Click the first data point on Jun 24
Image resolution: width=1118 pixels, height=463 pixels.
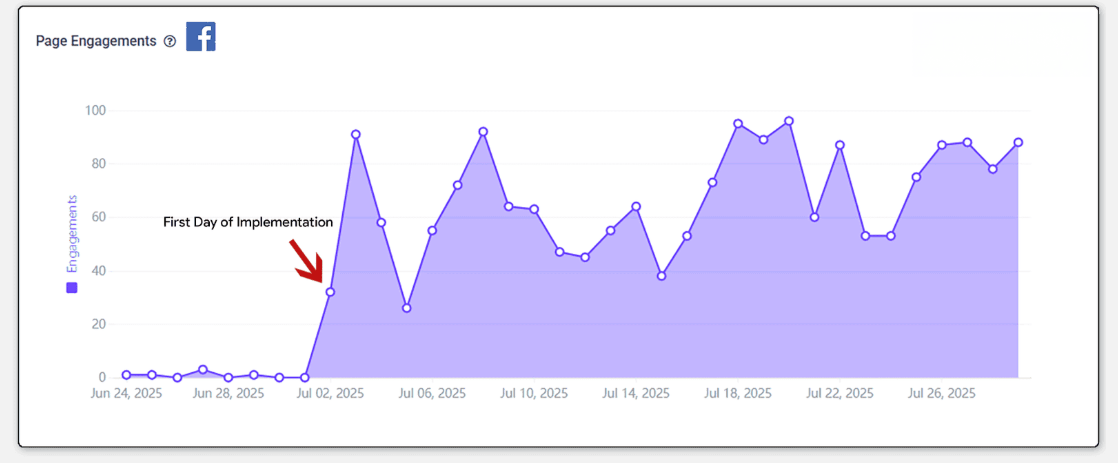pyautogui.click(x=127, y=375)
